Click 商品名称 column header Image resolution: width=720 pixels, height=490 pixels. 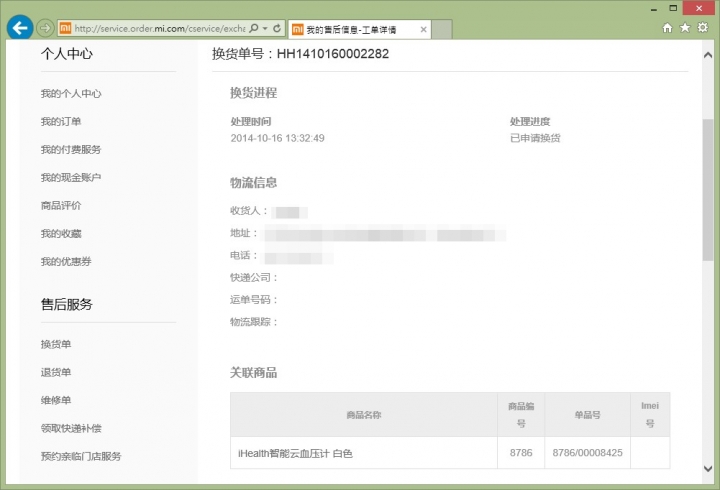(x=364, y=415)
